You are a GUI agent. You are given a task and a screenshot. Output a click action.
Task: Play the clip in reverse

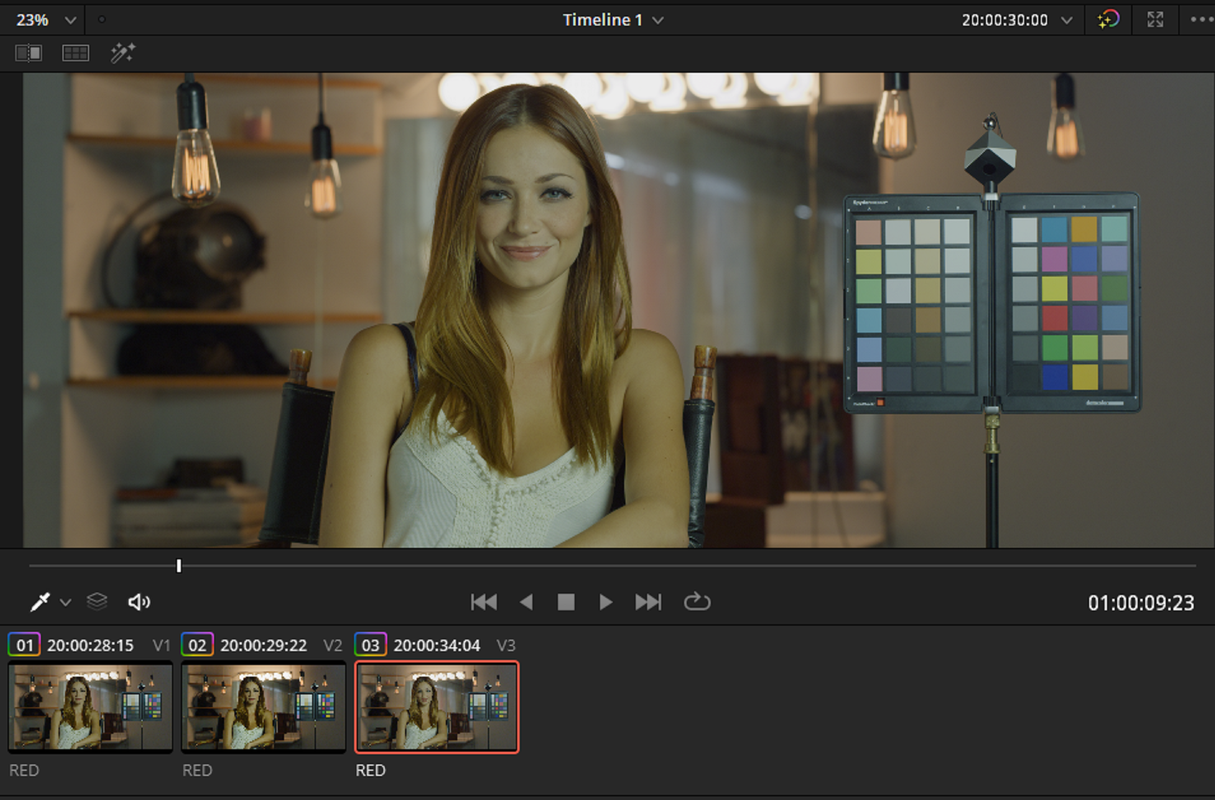(x=526, y=601)
